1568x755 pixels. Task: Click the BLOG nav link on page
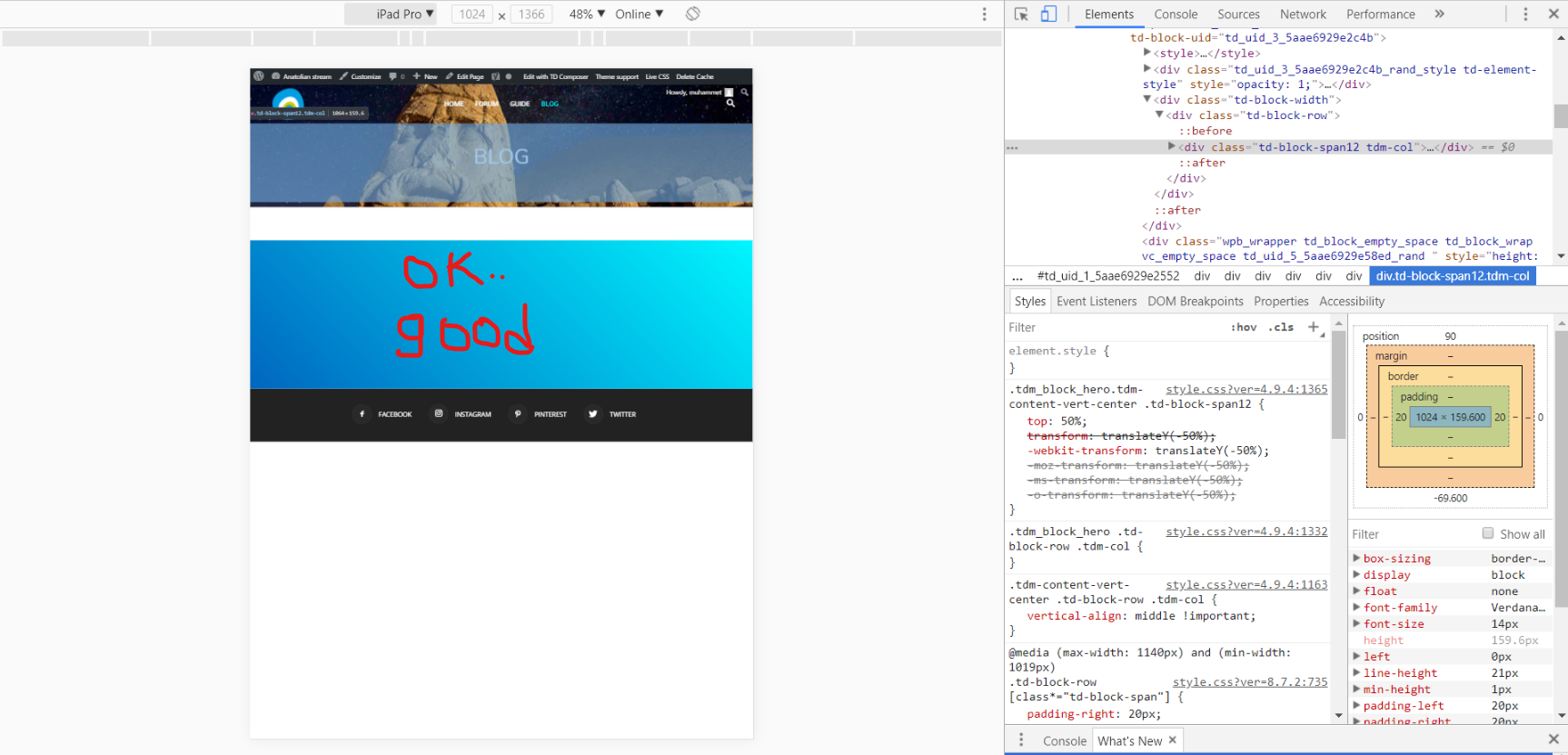point(550,104)
